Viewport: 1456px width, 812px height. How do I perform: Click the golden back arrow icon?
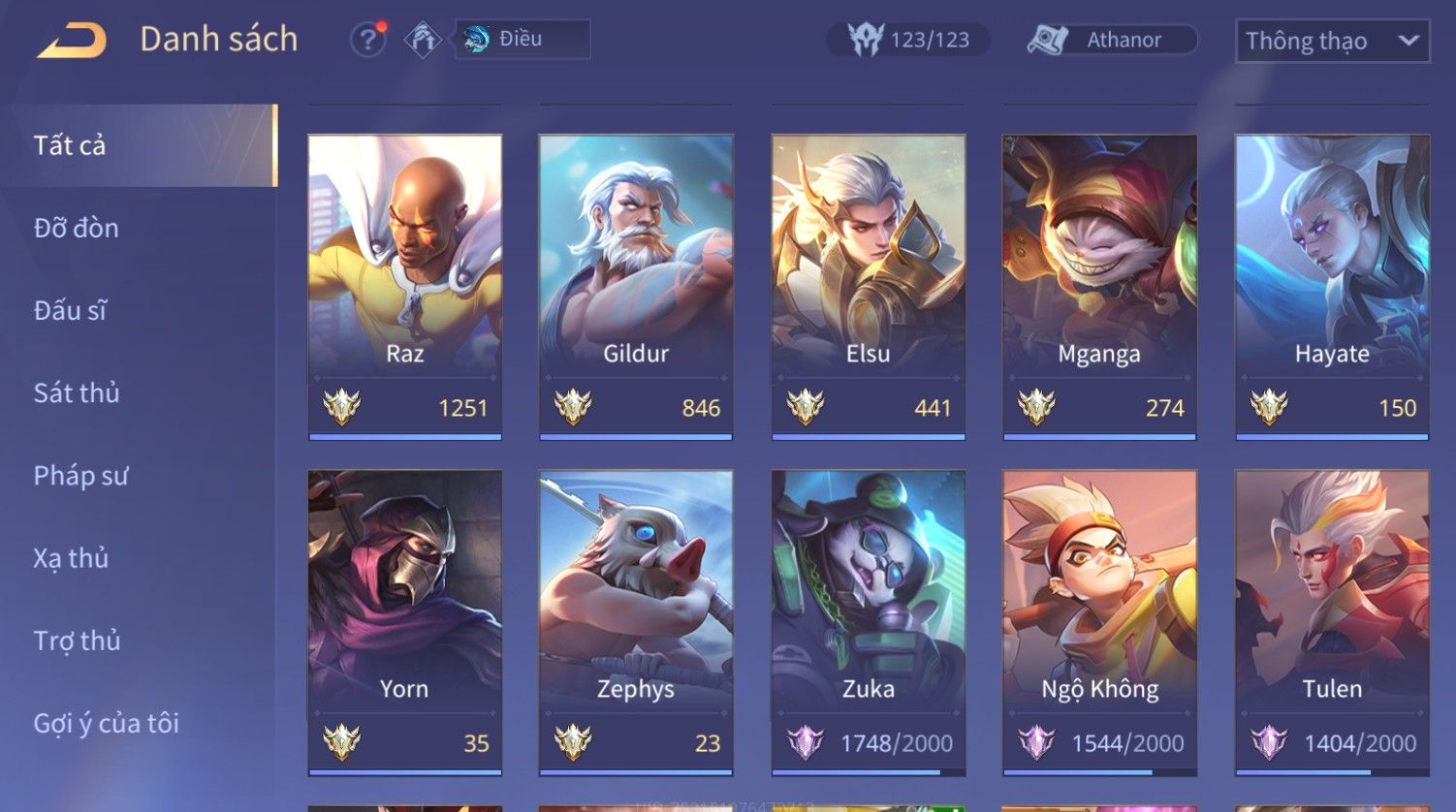72,41
